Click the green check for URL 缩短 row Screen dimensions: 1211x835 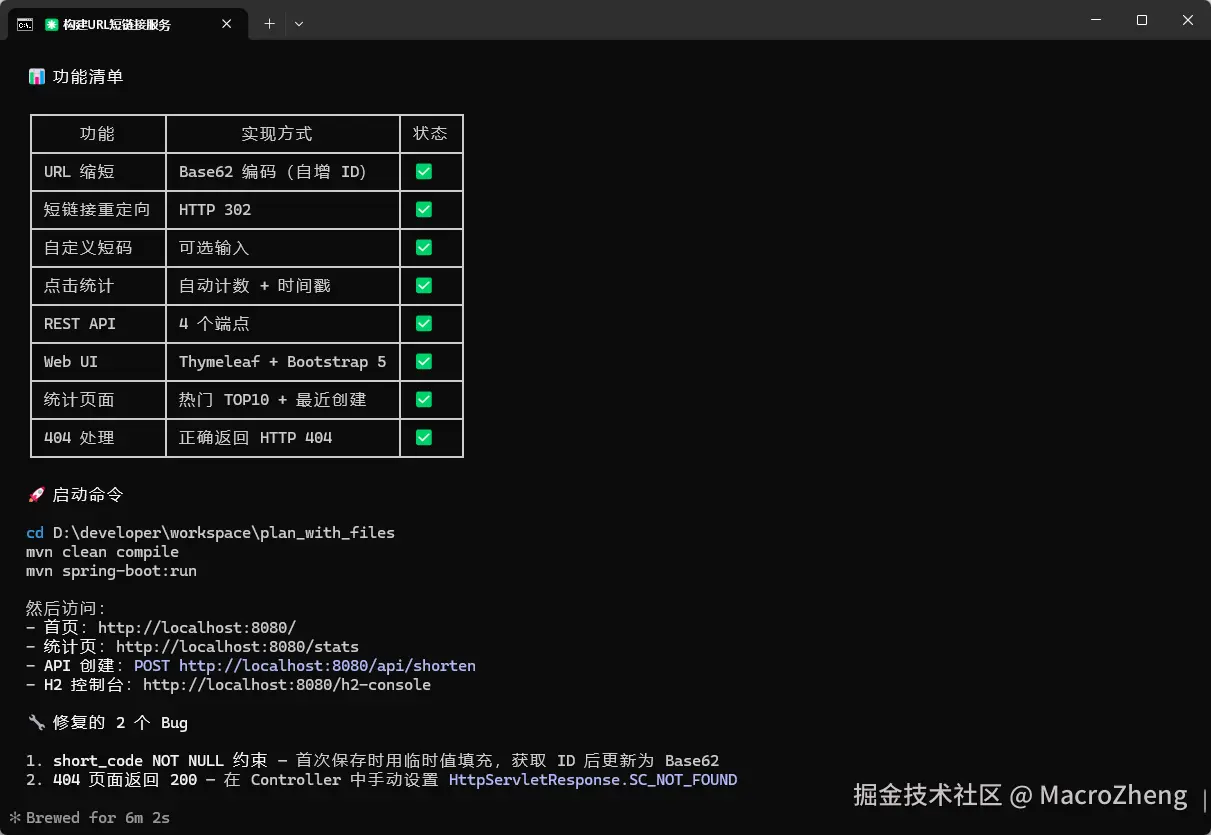424,172
